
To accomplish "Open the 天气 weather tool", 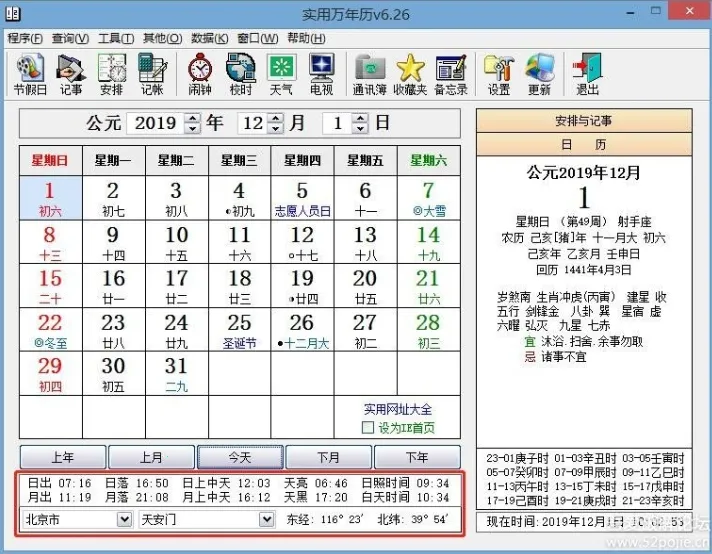I will pos(281,74).
